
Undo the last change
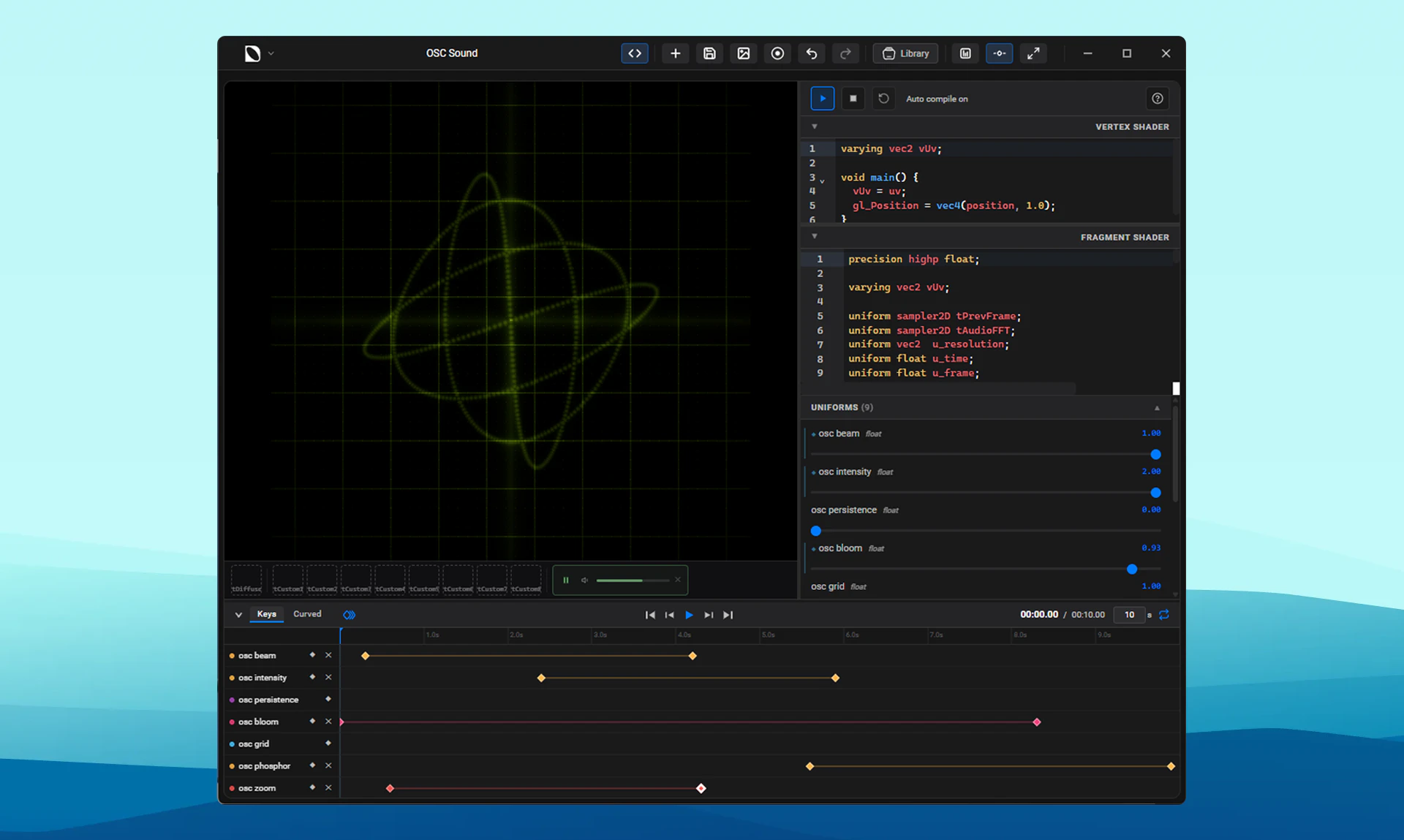pyautogui.click(x=811, y=53)
